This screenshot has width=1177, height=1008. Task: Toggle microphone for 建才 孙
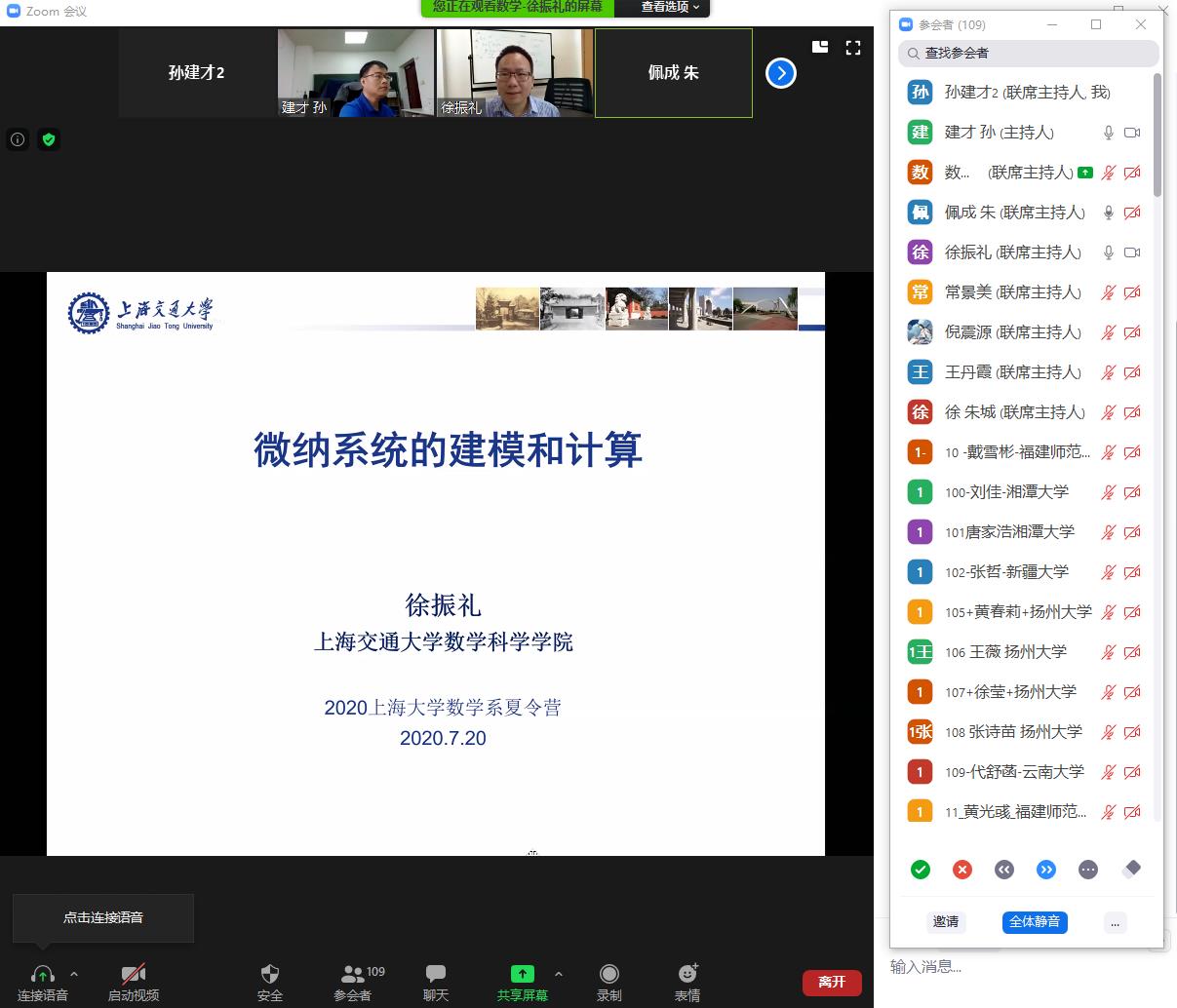(x=1108, y=133)
